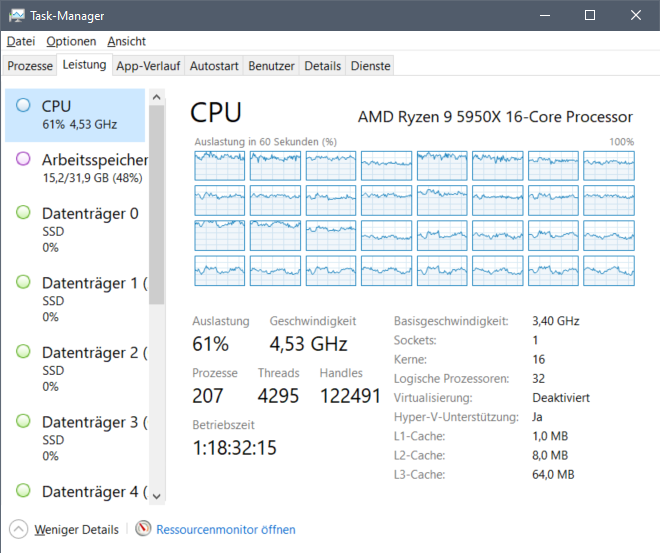Click sidebar scroll down arrow
Viewport: 660px width, 553px height.
(157, 496)
